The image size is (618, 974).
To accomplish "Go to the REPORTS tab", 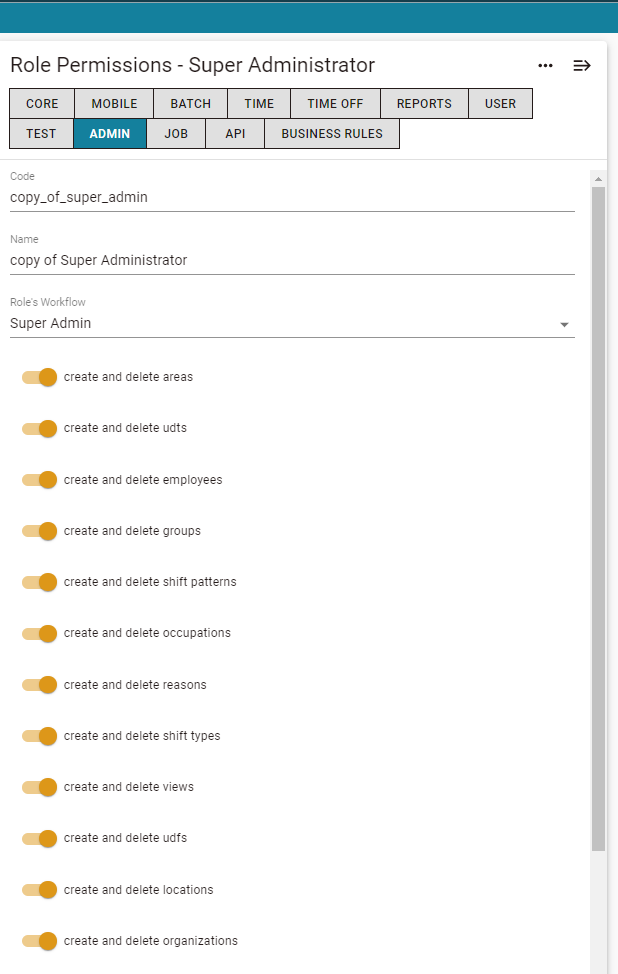I will click(x=424, y=104).
